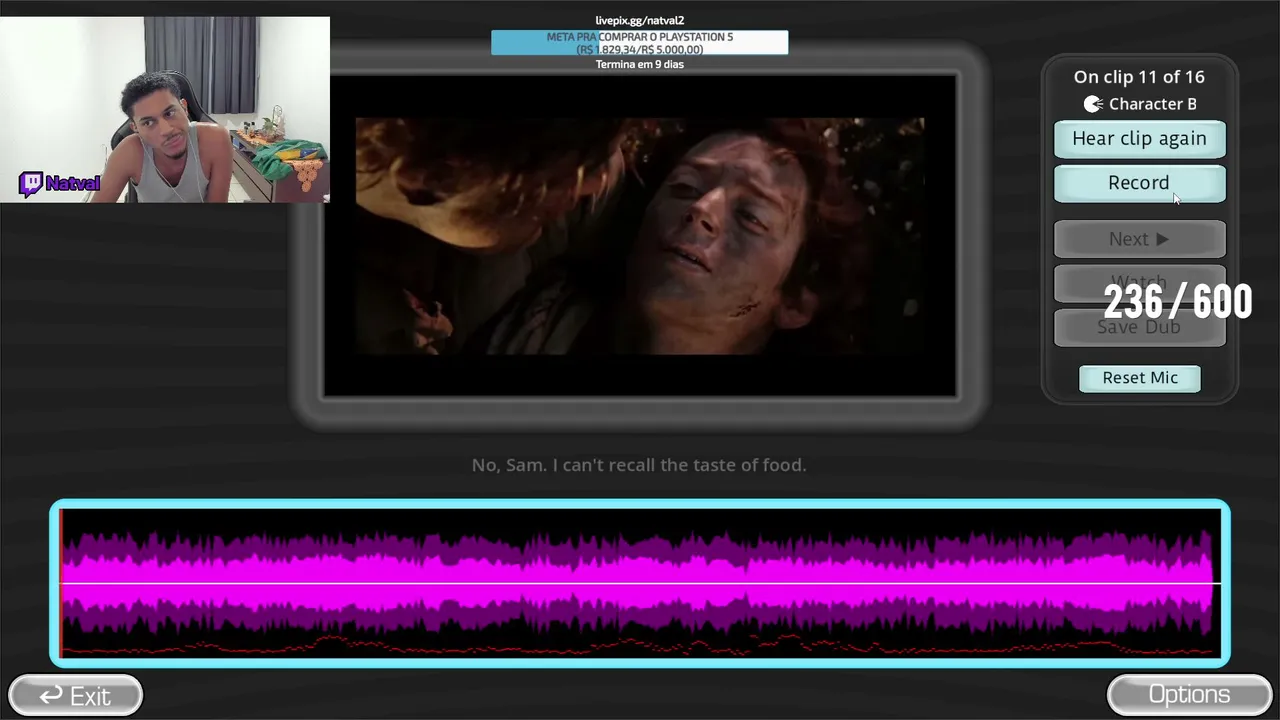This screenshot has height=720, width=1280.
Task: Select the Character B icon
Action: pyautogui.click(x=1093, y=104)
